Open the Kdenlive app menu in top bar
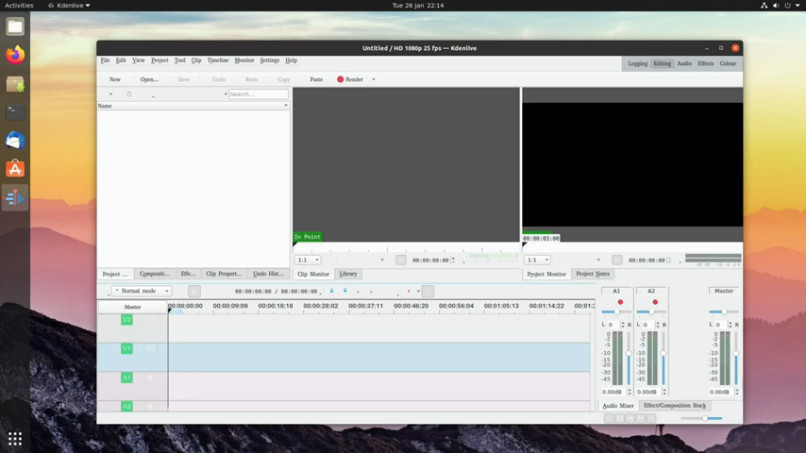This screenshot has width=806, height=453. pos(69,5)
